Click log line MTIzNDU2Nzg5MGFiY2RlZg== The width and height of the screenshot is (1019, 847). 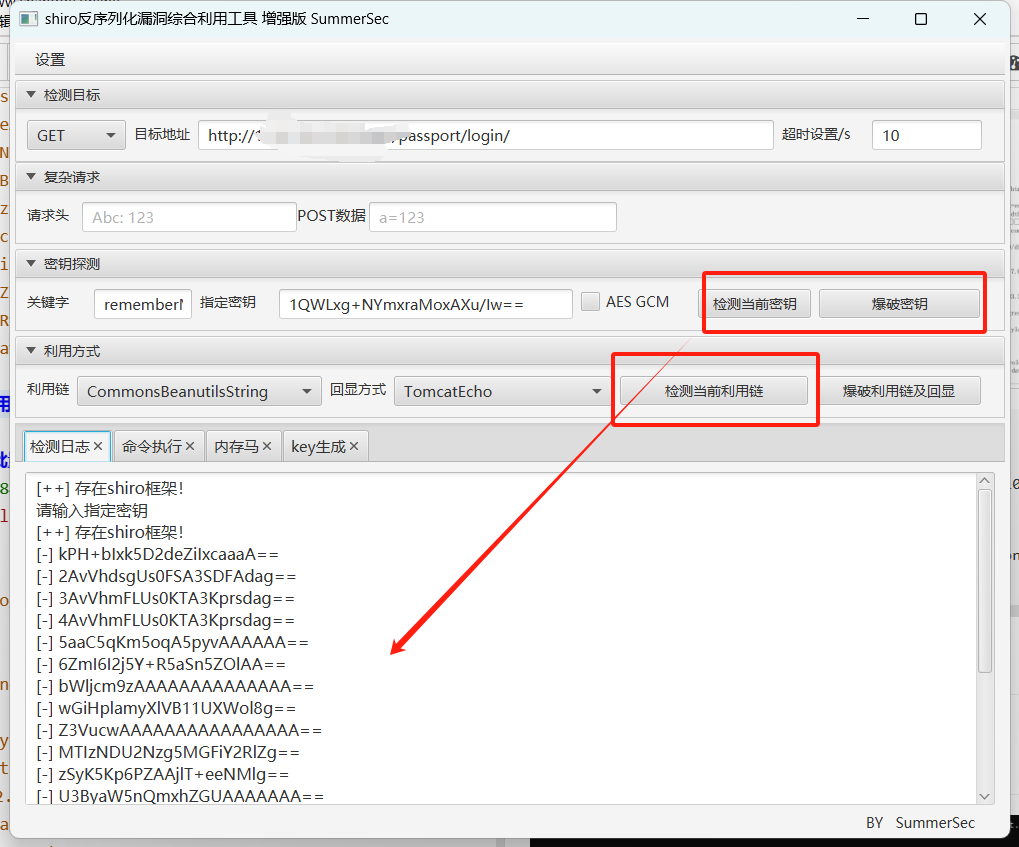(168, 753)
